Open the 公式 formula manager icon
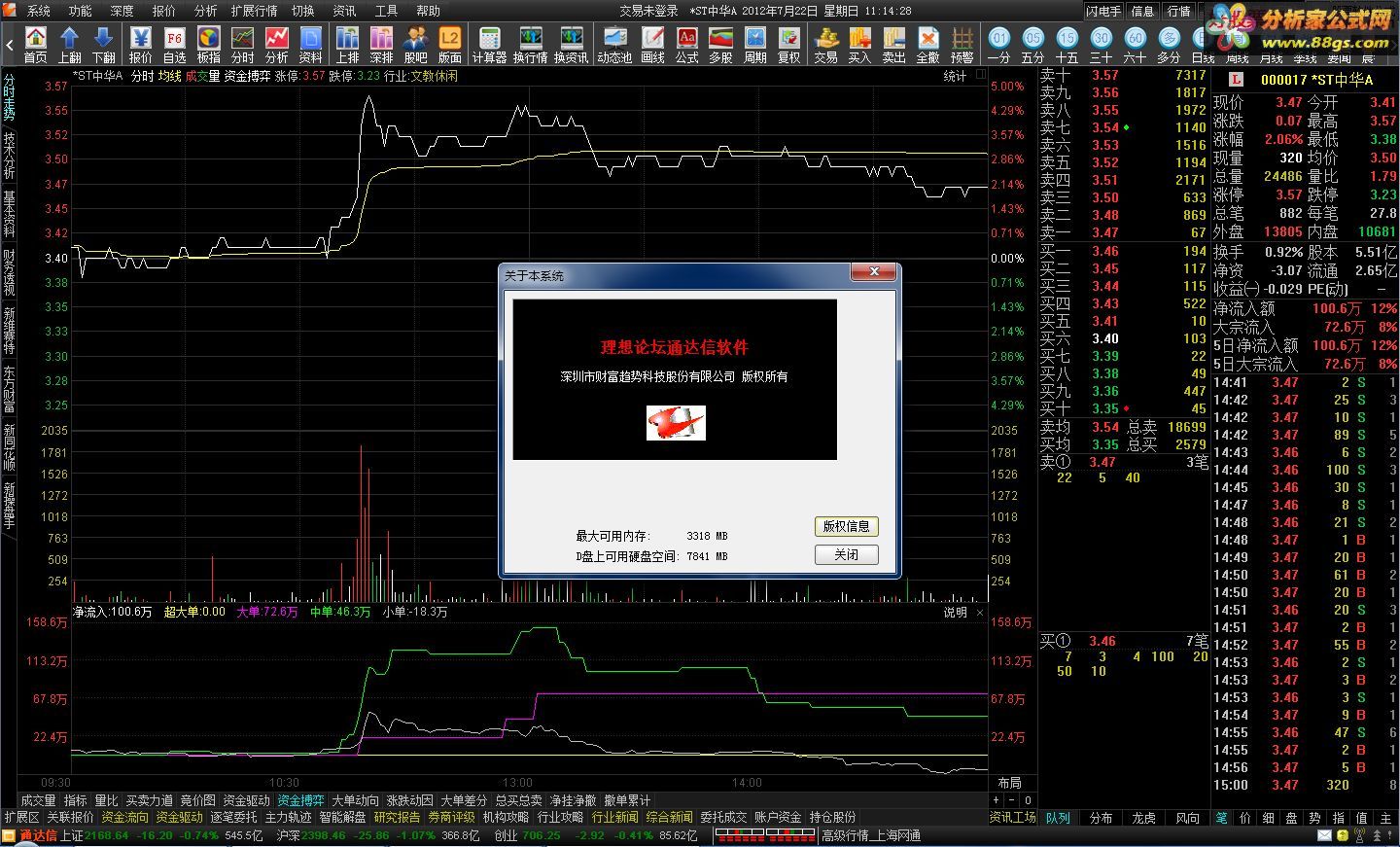1400x847 pixels. pyautogui.click(x=687, y=45)
